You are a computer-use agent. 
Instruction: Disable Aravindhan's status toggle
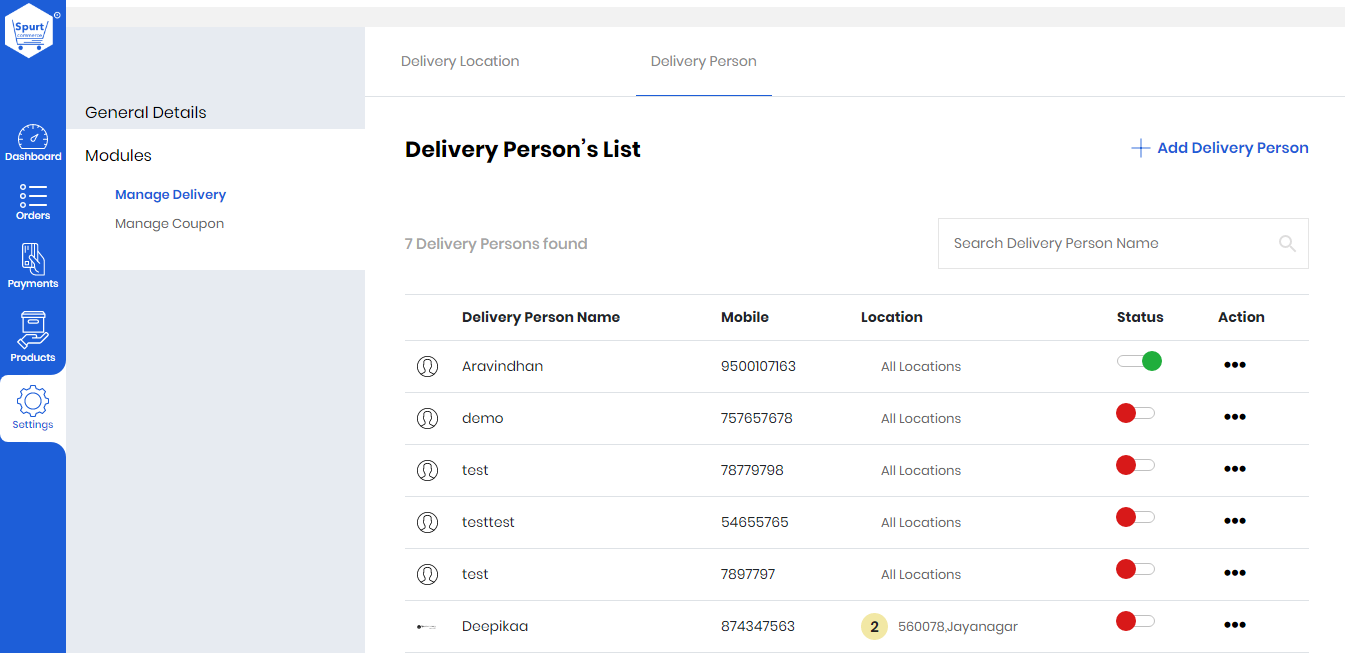[x=1139, y=361]
